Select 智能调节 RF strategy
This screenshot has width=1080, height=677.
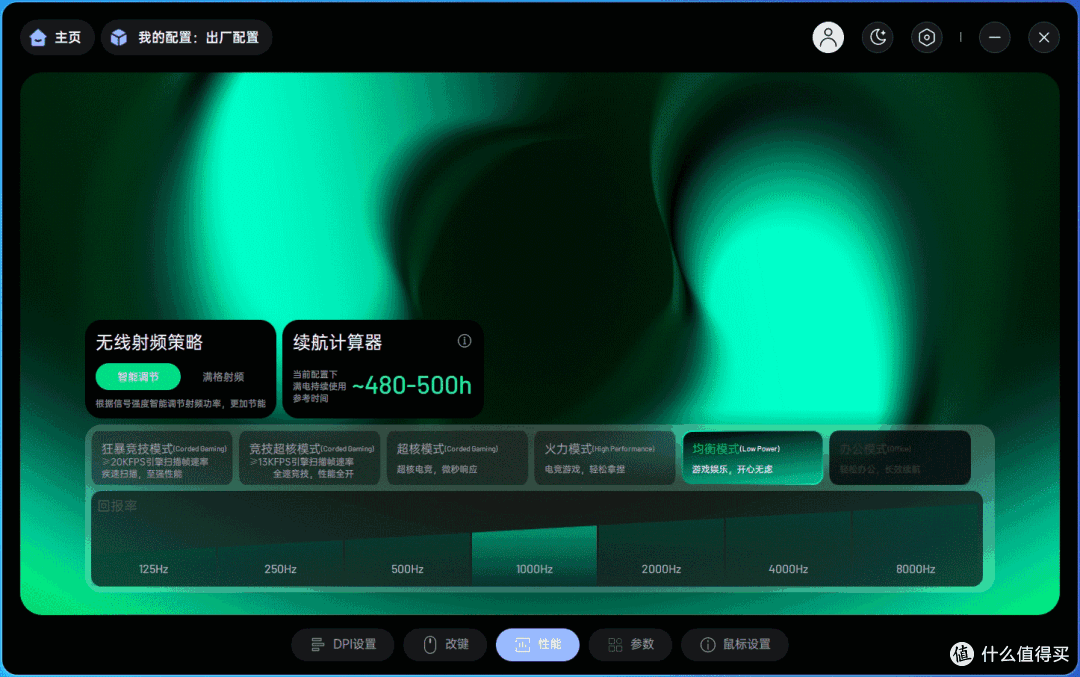click(138, 377)
